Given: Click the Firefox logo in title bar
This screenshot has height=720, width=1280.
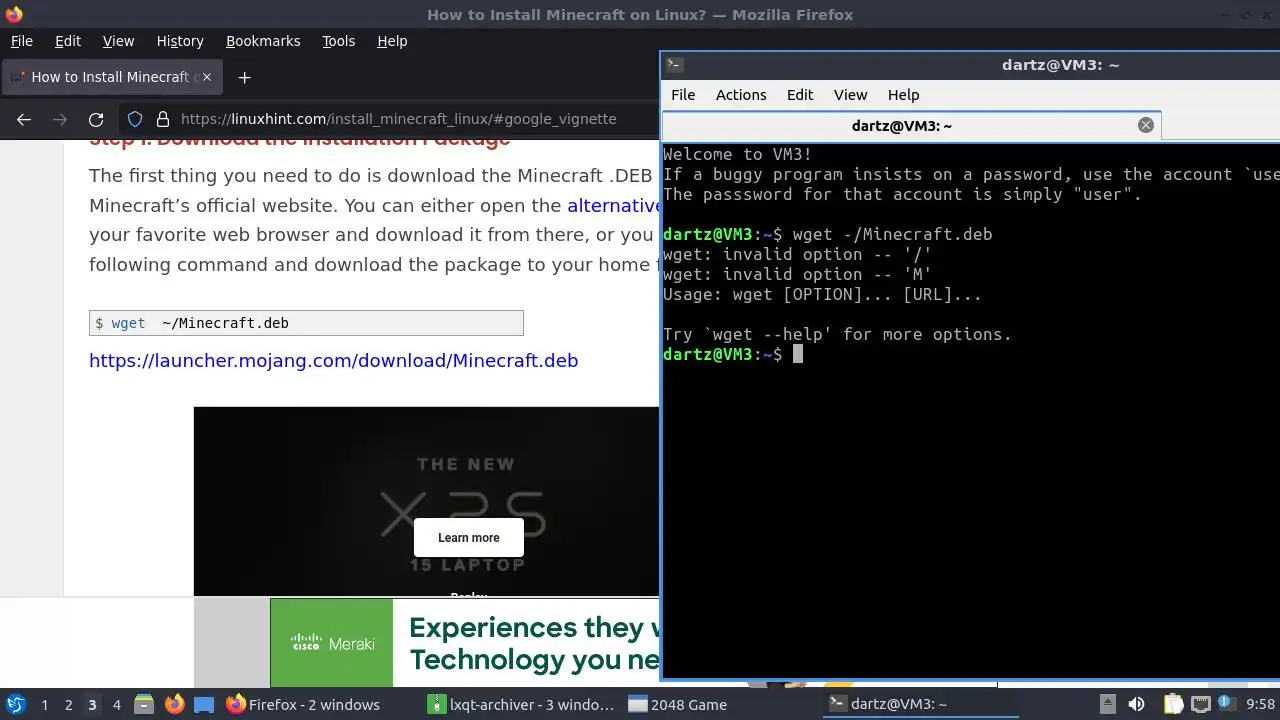Looking at the screenshot, I should point(14,14).
